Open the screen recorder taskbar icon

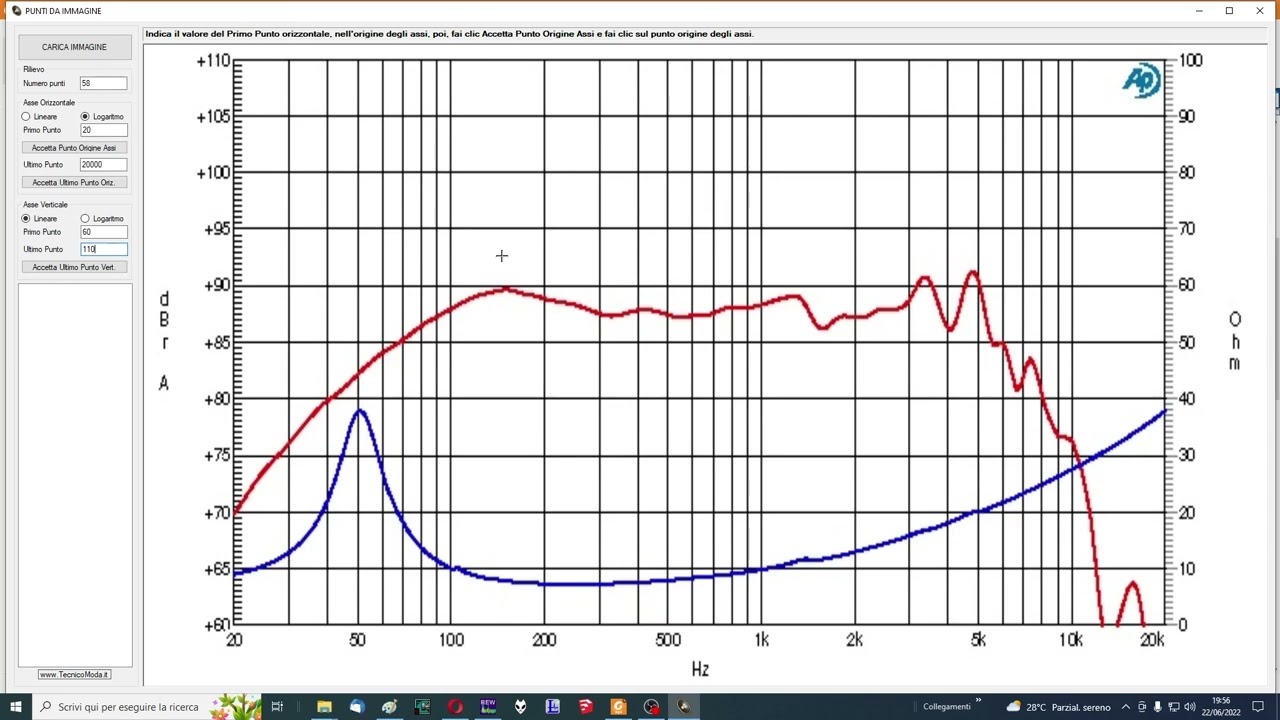click(x=651, y=707)
